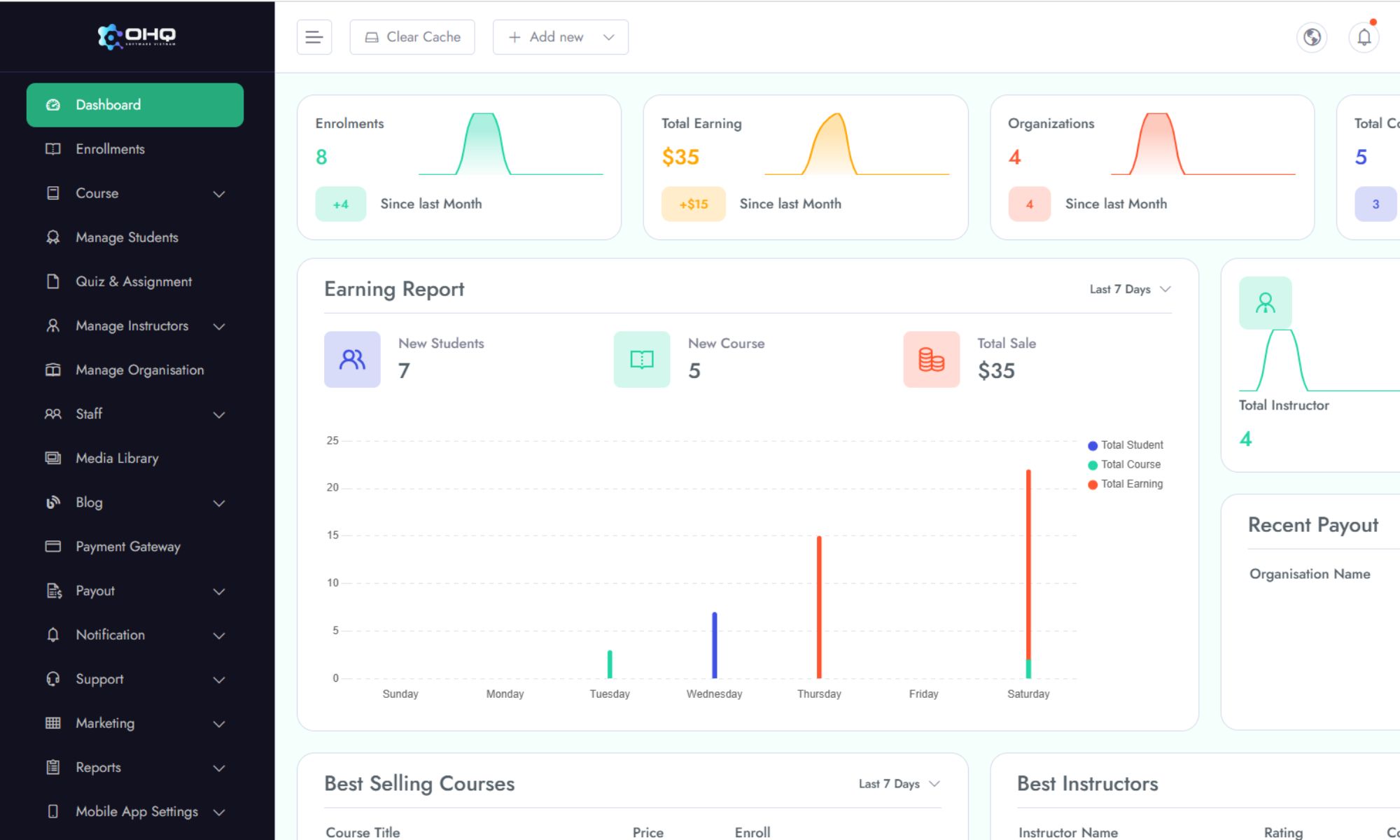
Task: Open Payment Gateway menu item
Action: pyautogui.click(x=135, y=546)
